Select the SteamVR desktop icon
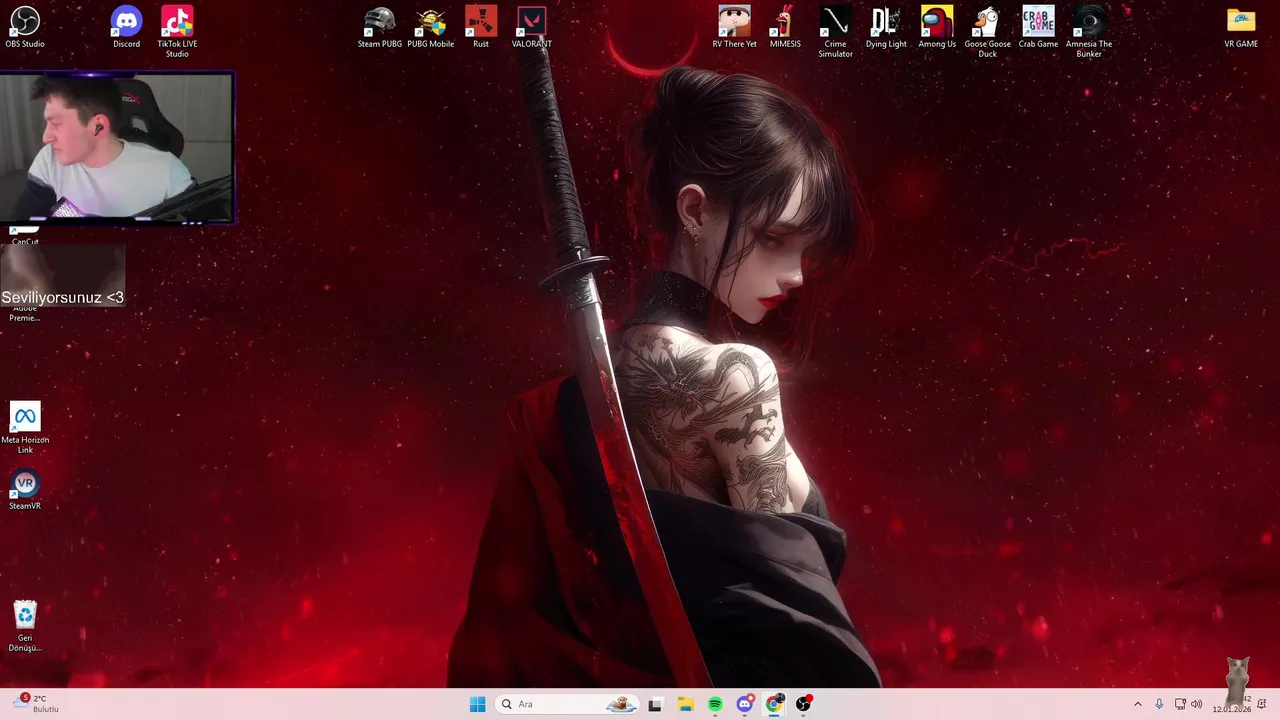 point(25,491)
